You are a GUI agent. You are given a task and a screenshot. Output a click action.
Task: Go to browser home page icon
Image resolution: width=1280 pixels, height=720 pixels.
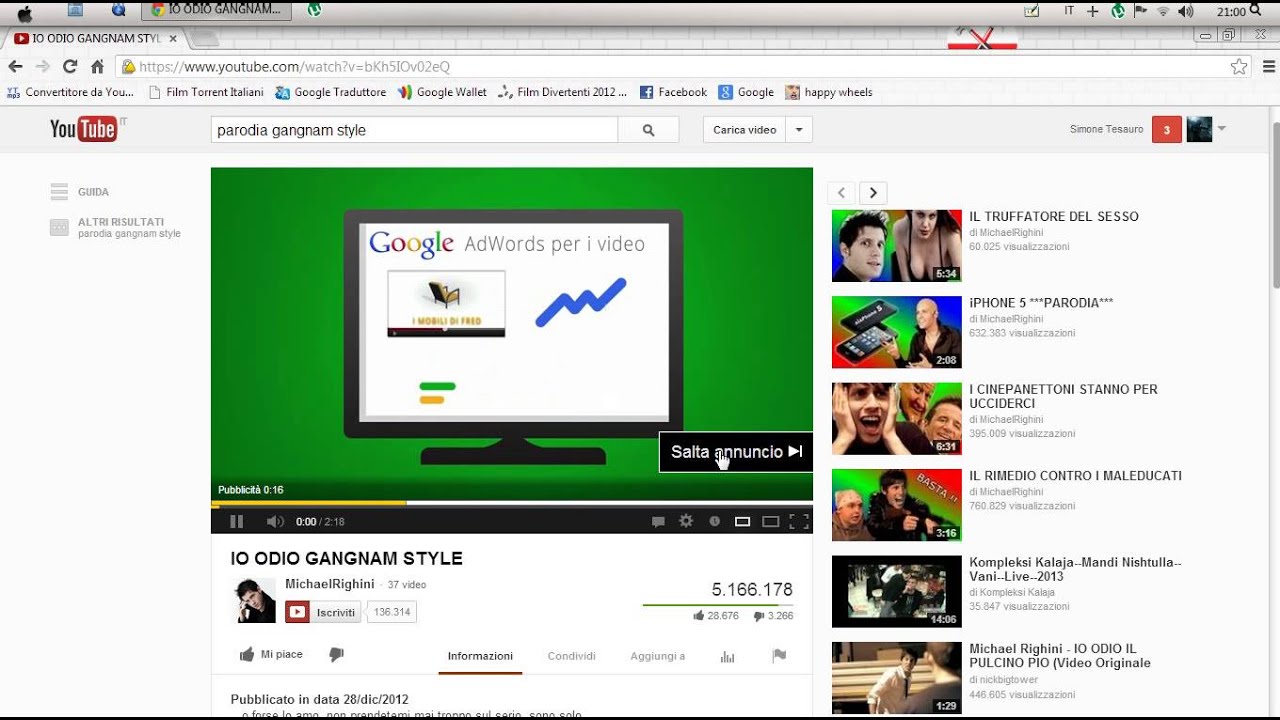coord(97,67)
